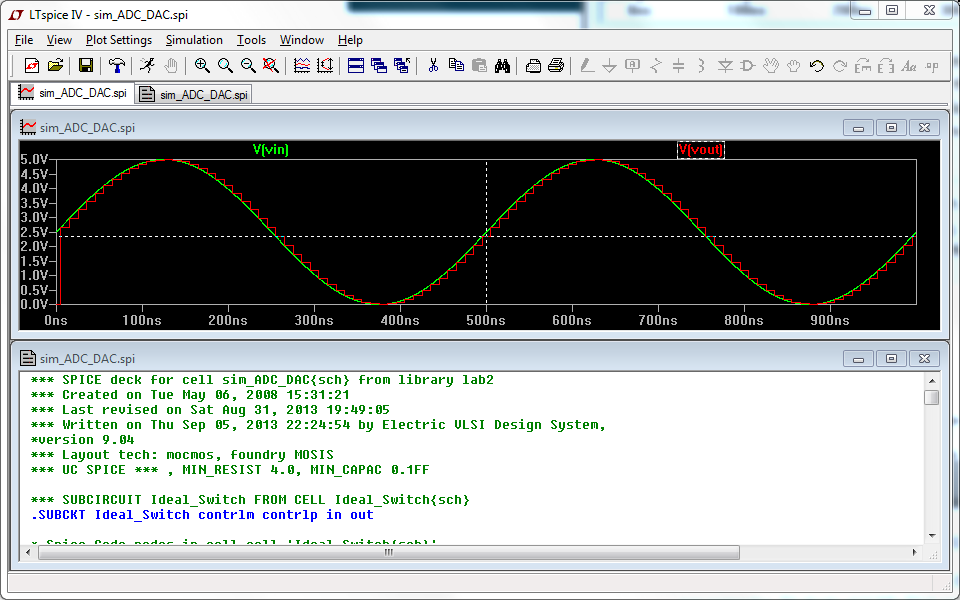Open the Plot Settings menu

pyautogui.click(x=118, y=40)
